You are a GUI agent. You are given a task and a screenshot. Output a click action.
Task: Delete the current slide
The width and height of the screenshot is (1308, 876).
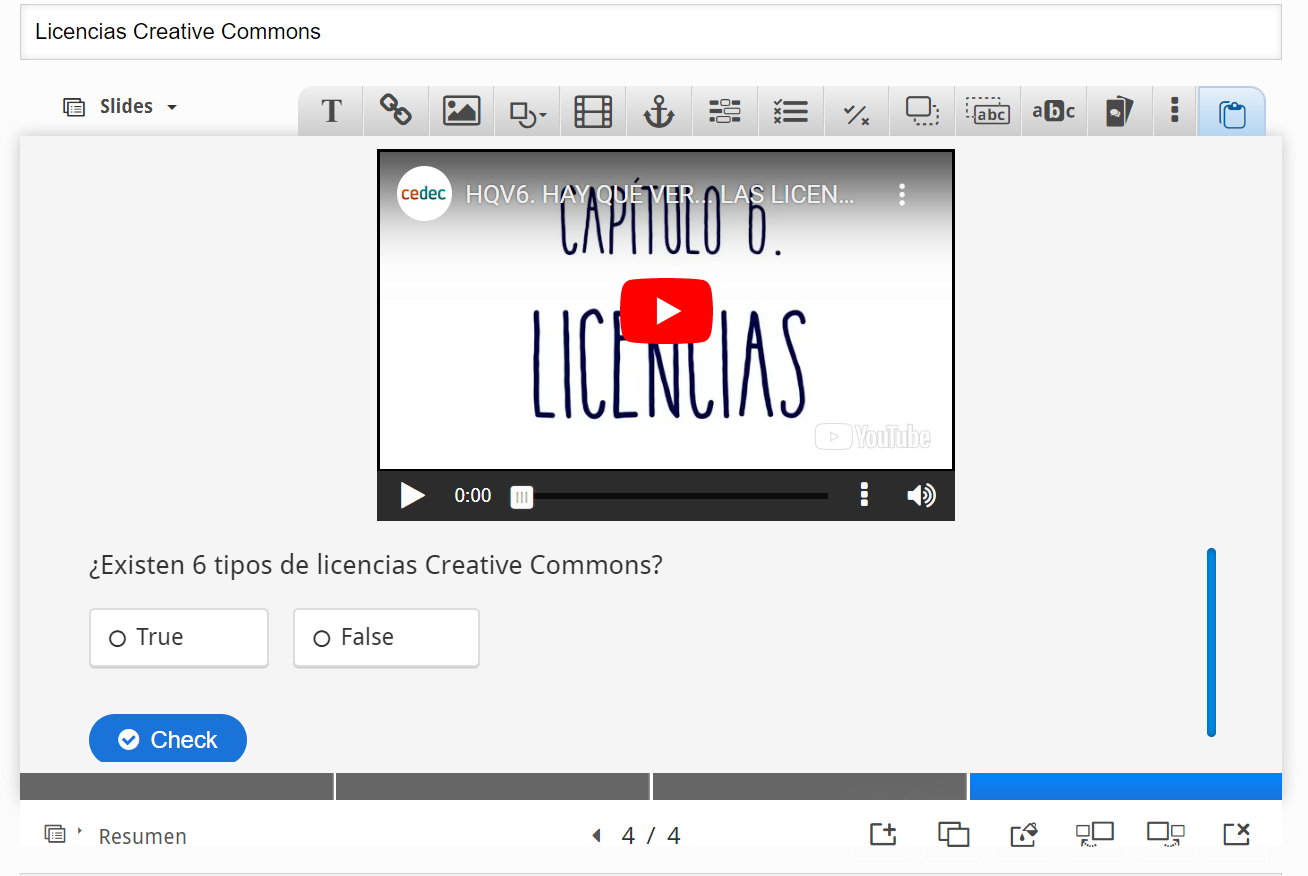tap(1237, 833)
